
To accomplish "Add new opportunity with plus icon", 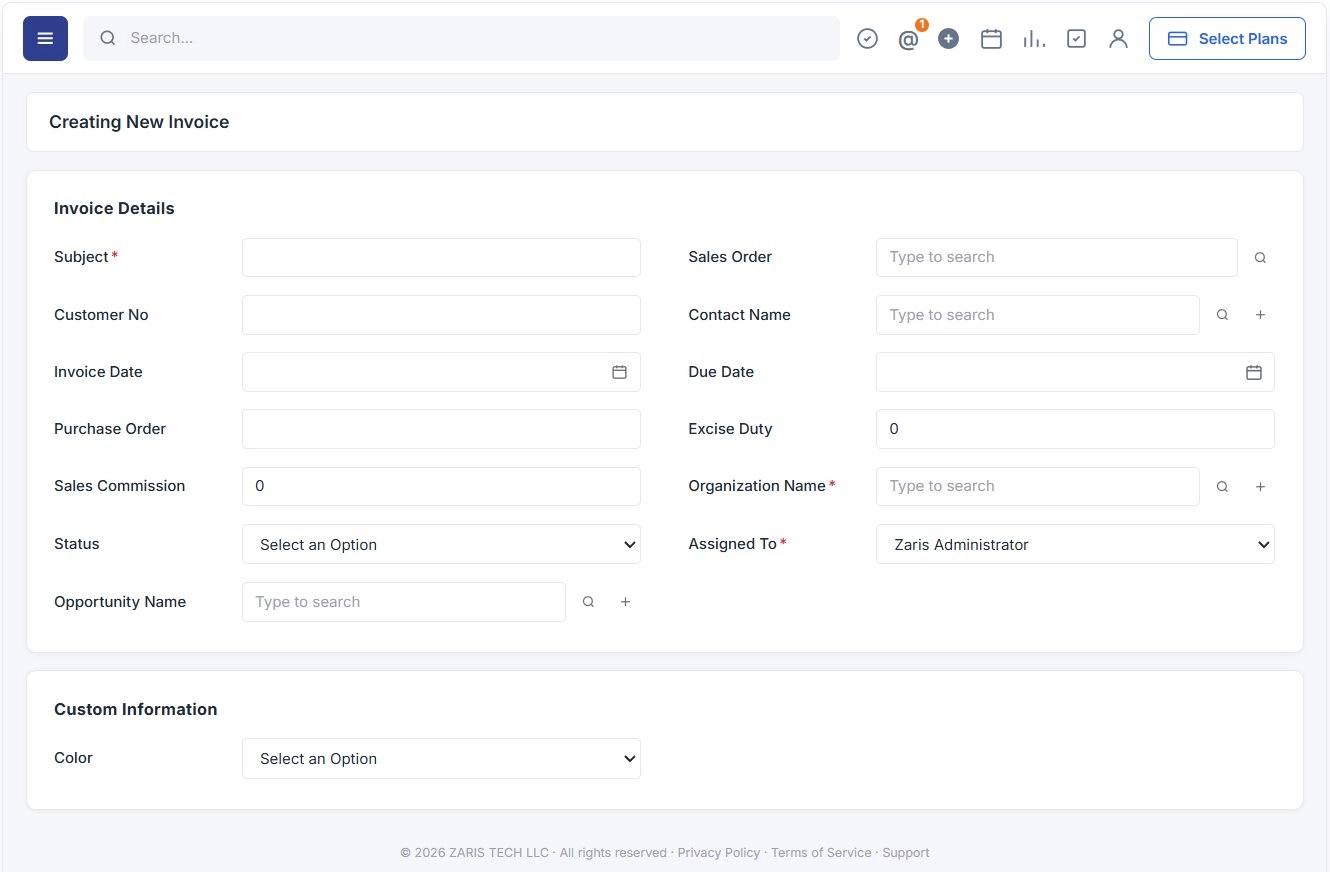I will (x=625, y=602).
